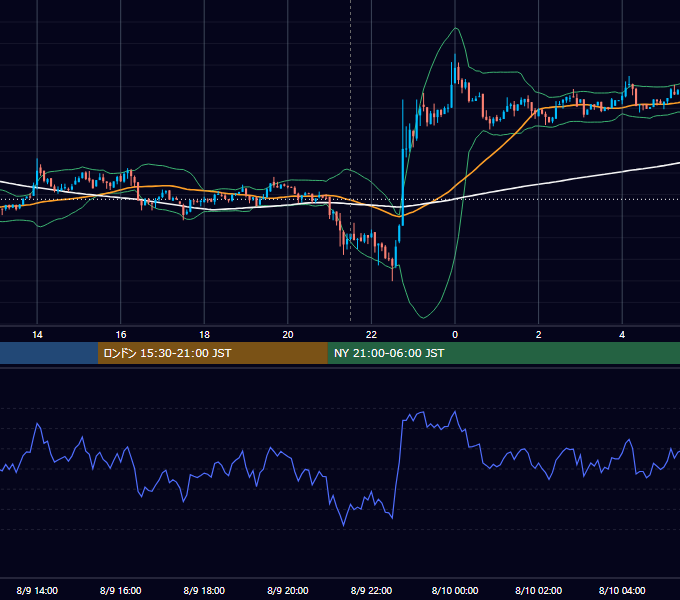This screenshot has width=680, height=600.
Task: Click the 8/10 00:00 date label
Action: [x=455, y=590]
